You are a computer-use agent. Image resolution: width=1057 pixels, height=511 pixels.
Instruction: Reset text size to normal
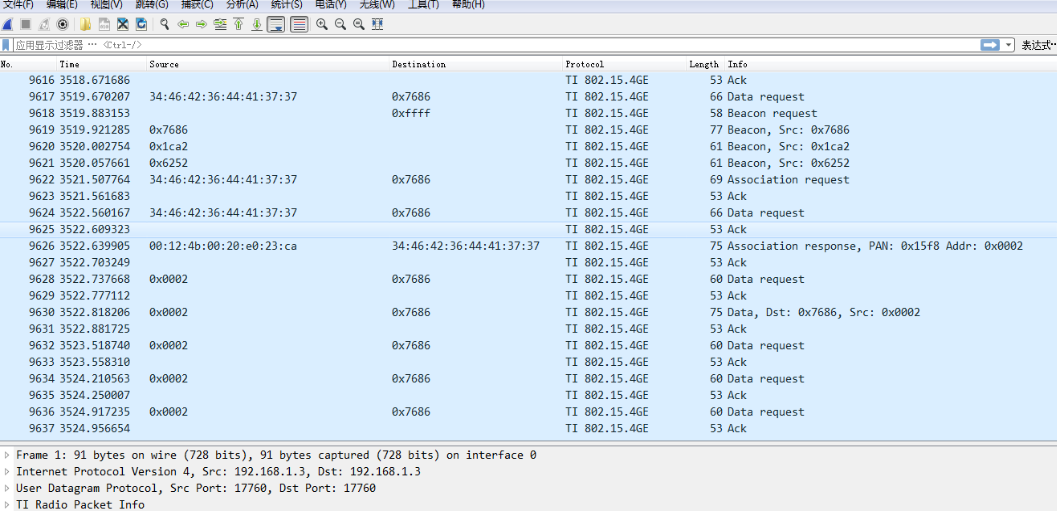coord(359,25)
